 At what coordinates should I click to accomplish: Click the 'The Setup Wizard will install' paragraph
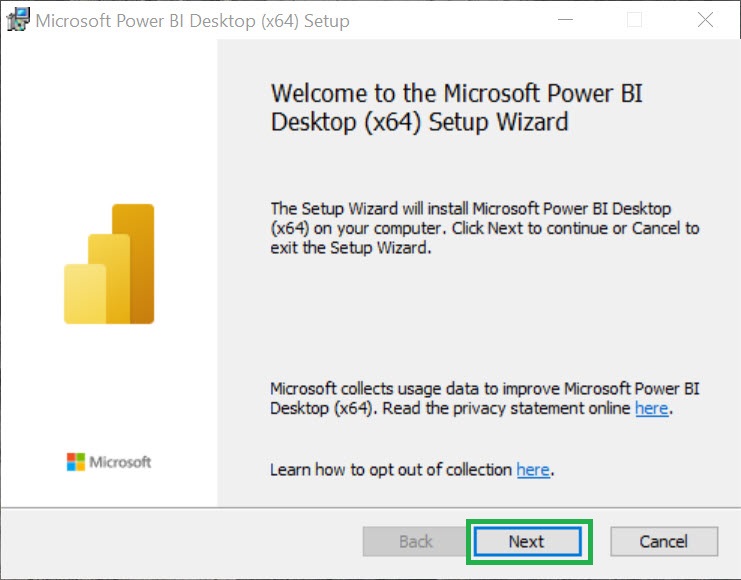485,228
